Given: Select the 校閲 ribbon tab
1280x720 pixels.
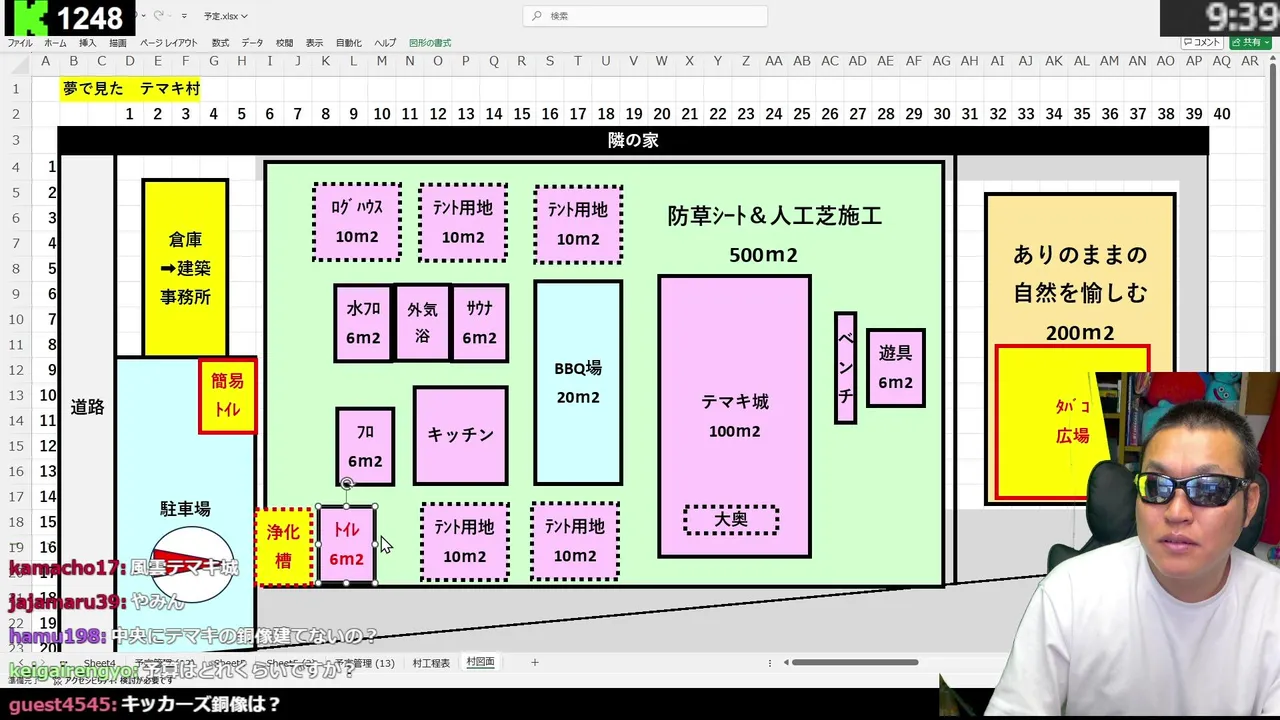Looking at the screenshot, I should pyautogui.click(x=284, y=43).
